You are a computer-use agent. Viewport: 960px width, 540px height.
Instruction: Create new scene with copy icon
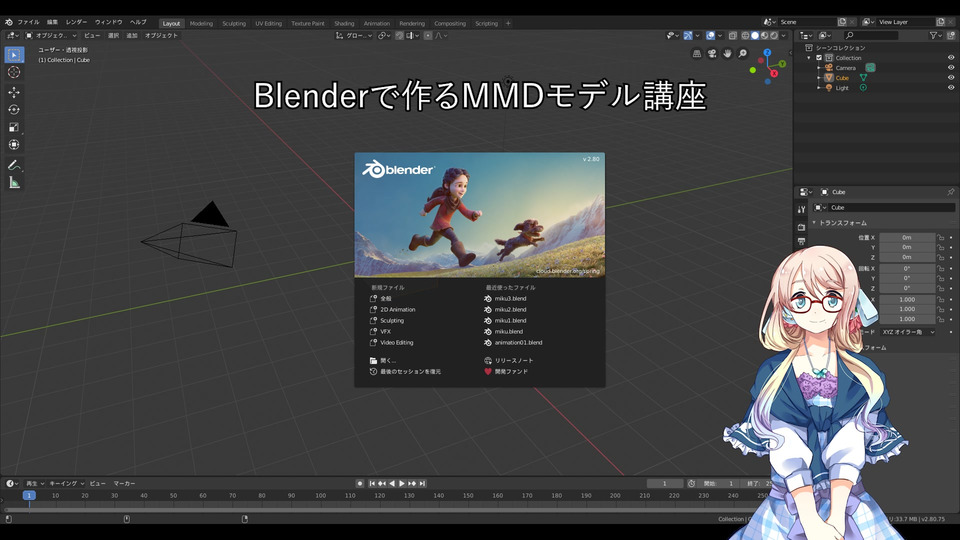click(x=842, y=22)
